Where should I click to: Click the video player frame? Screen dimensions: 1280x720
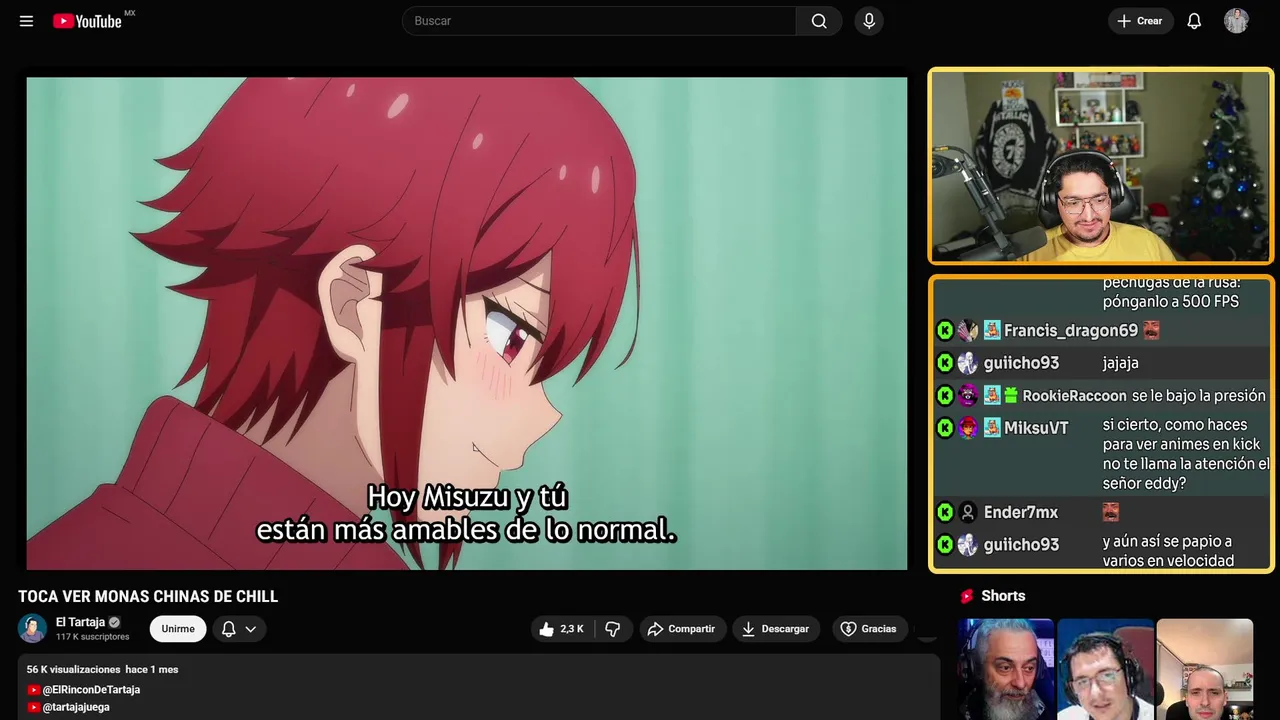(x=467, y=324)
